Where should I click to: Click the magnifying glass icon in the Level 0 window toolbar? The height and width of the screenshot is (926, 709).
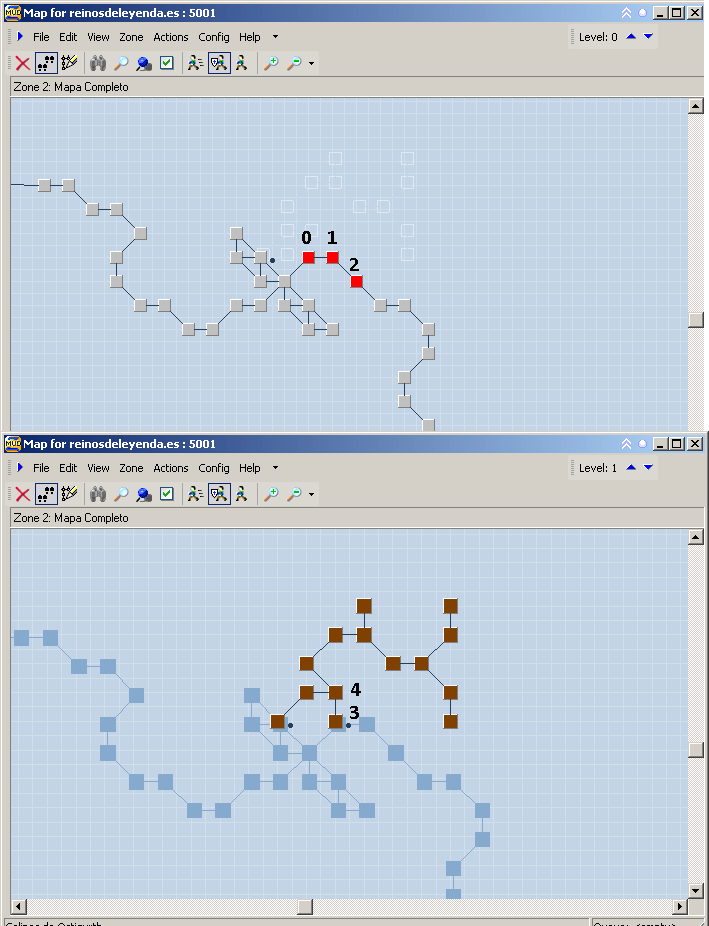click(x=120, y=63)
